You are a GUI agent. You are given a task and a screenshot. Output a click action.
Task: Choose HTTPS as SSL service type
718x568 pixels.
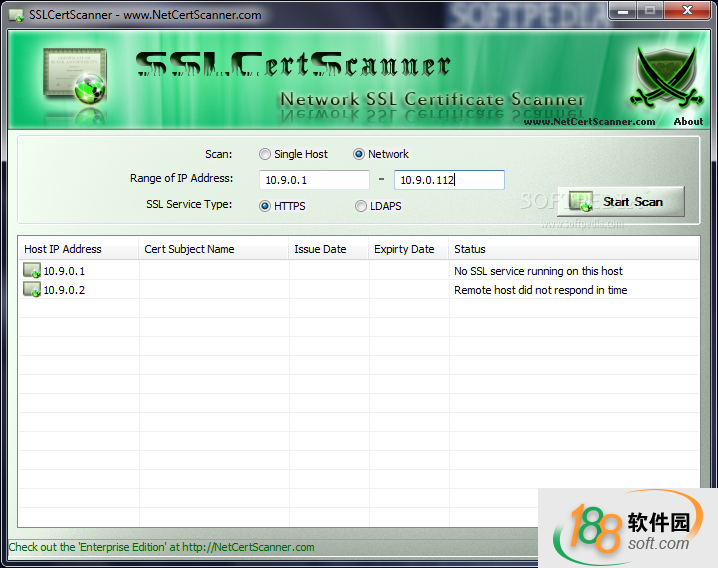tap(265, 206)
